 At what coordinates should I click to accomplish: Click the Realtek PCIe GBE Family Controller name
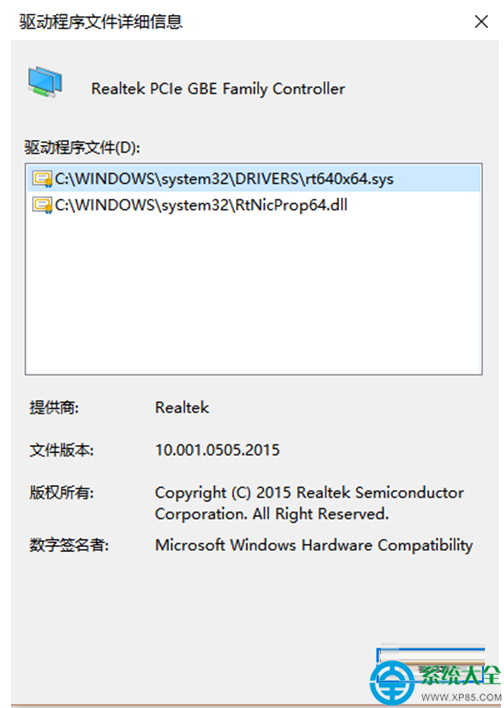point(218,88)
